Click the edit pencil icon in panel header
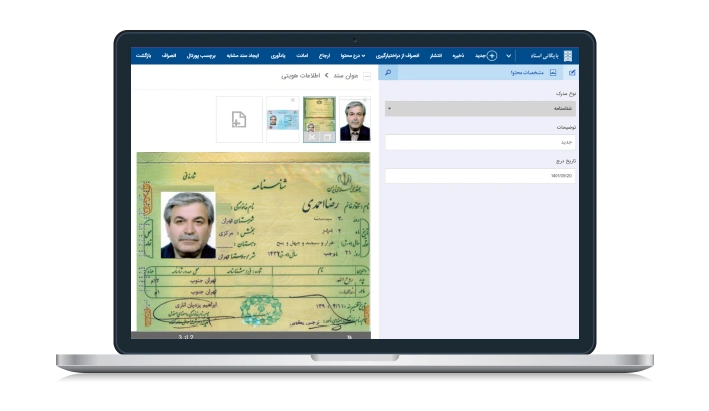The image size is (709, 411). [x=571, y=73]
